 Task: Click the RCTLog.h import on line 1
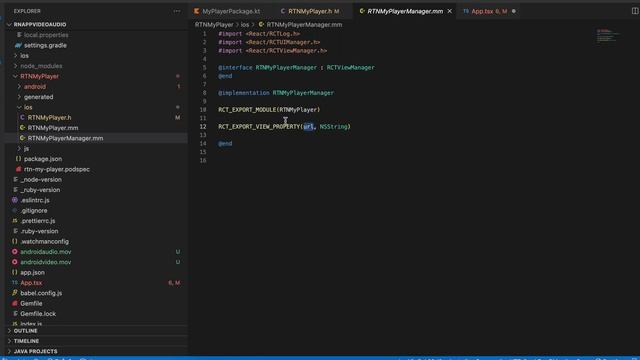tap(273, 33)
